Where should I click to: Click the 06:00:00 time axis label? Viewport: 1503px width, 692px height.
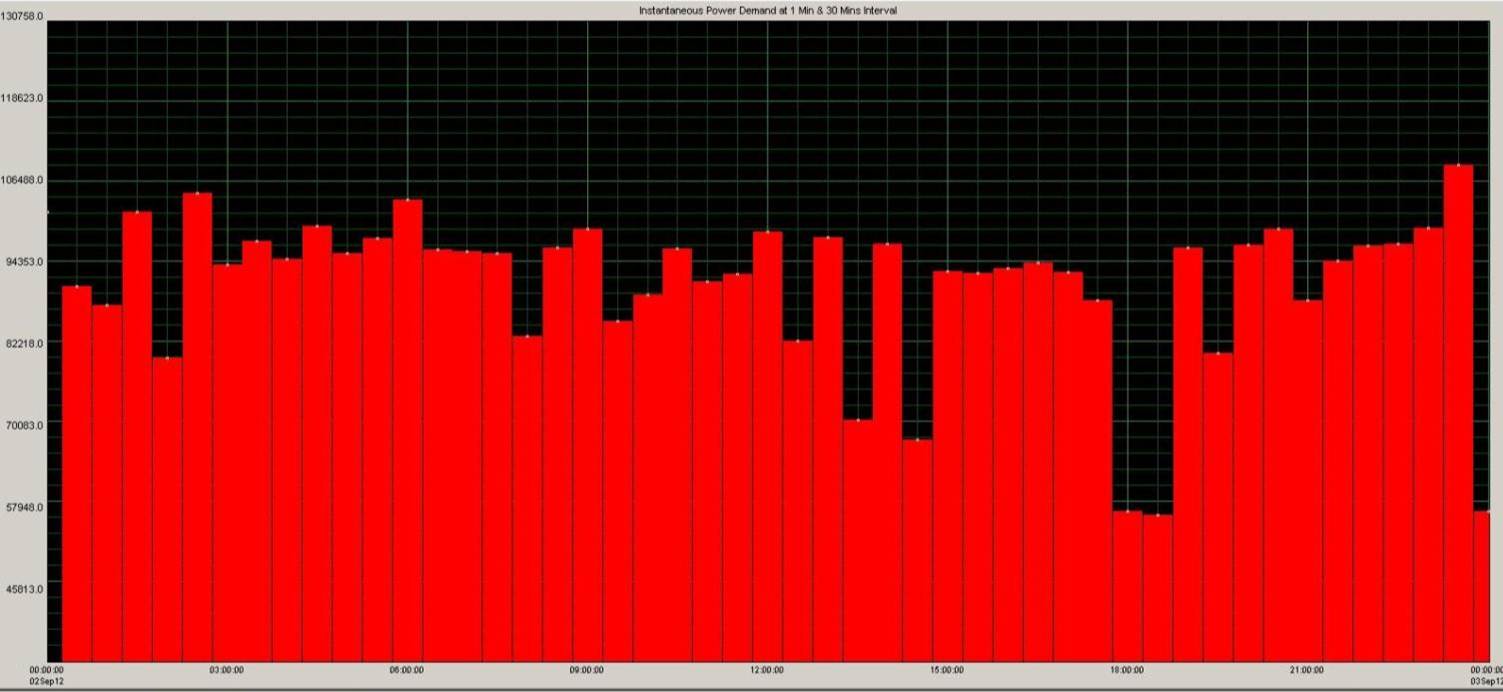[406, 670]
